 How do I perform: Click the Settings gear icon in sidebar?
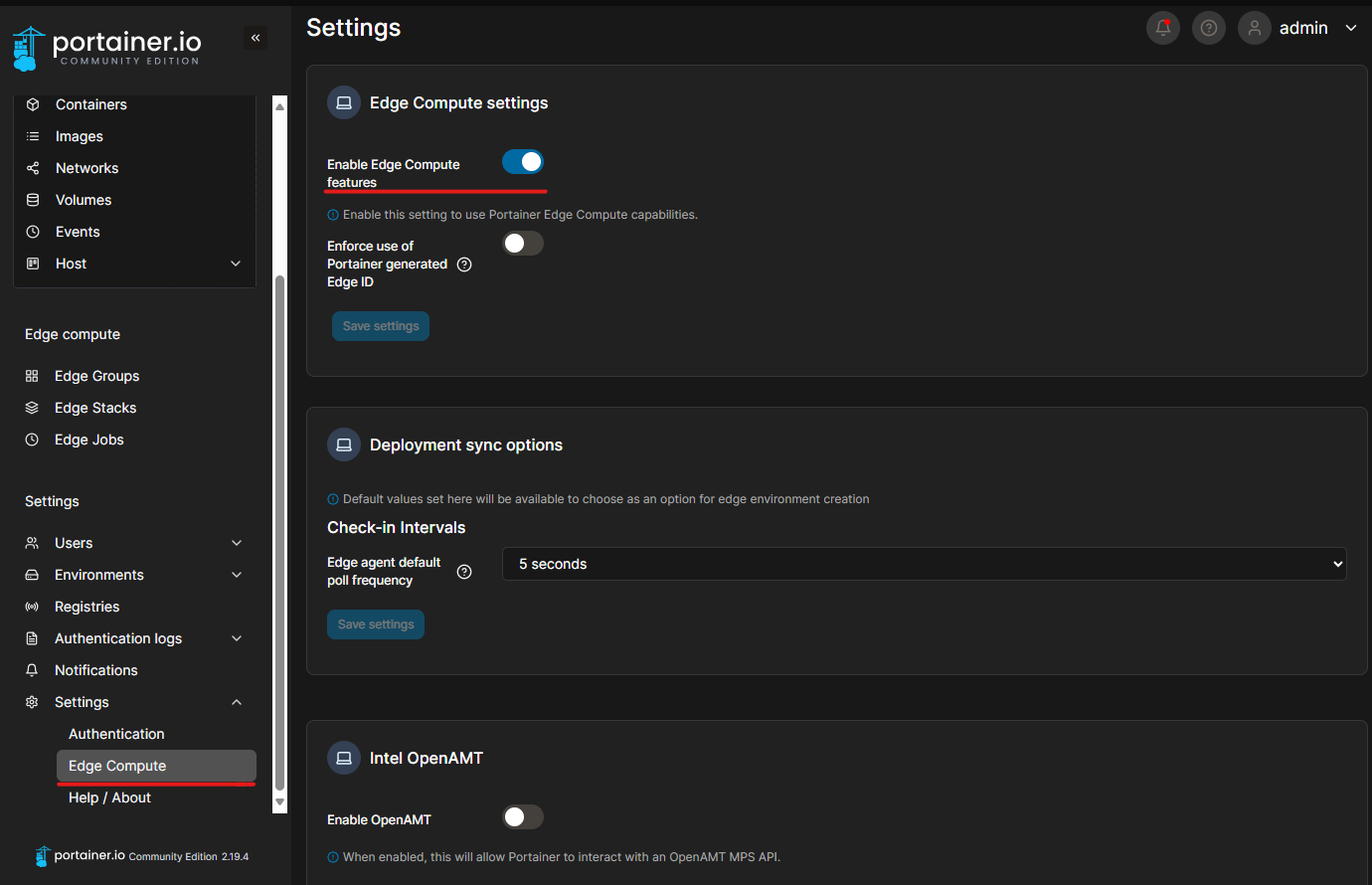[x=32, y=702]
